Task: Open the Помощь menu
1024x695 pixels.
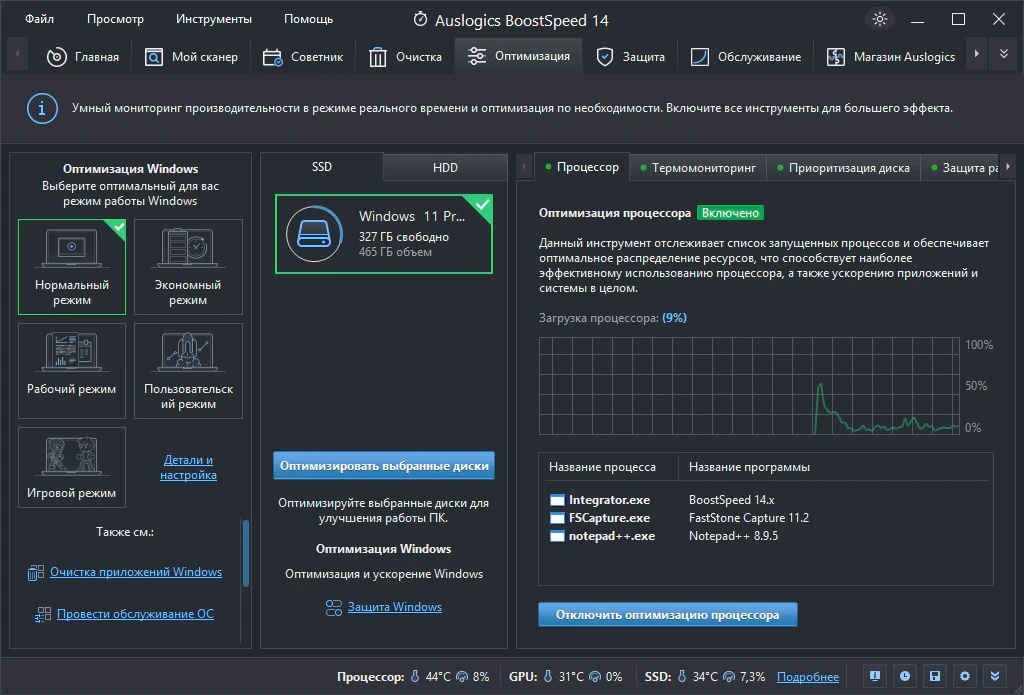Action: [x=308, y=19]
